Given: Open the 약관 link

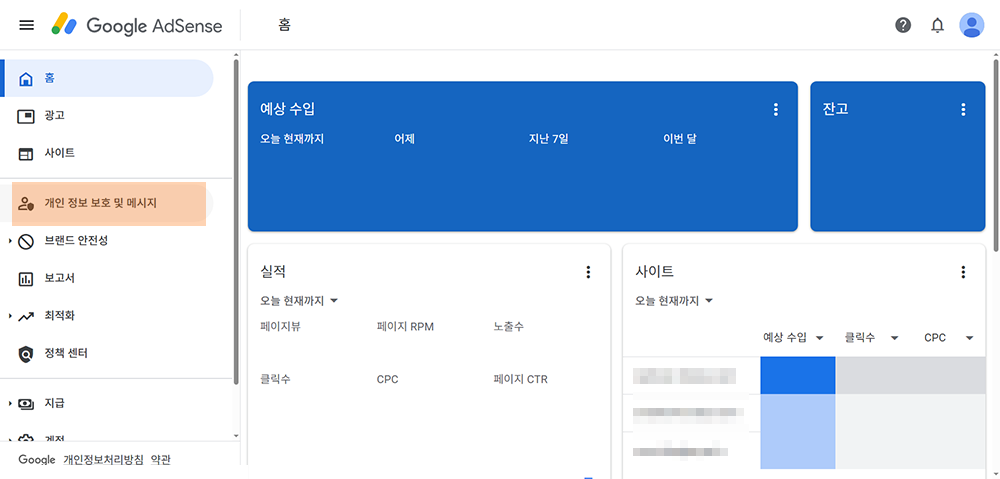Looking at the screenshot, I should 161,460.
